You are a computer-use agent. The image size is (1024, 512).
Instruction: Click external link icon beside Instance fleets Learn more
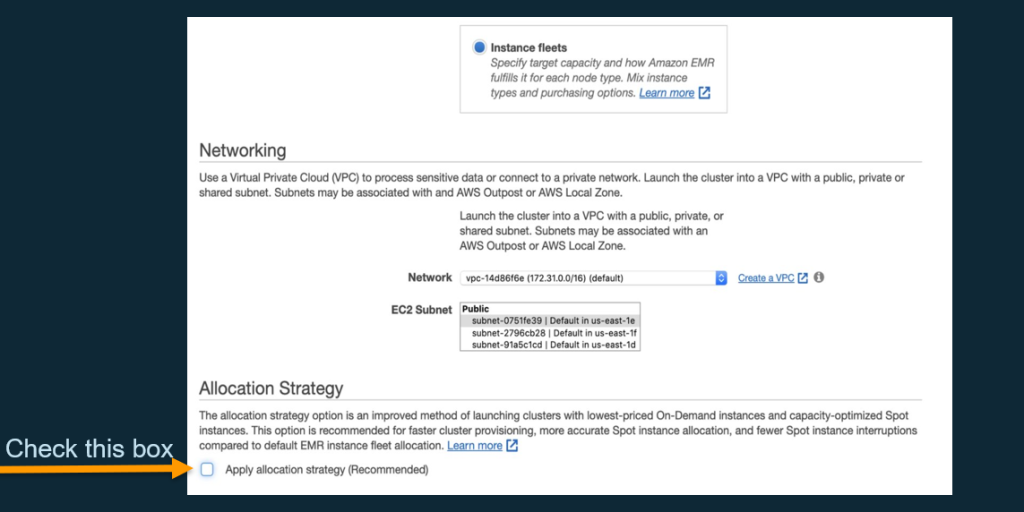click(704, 93)
